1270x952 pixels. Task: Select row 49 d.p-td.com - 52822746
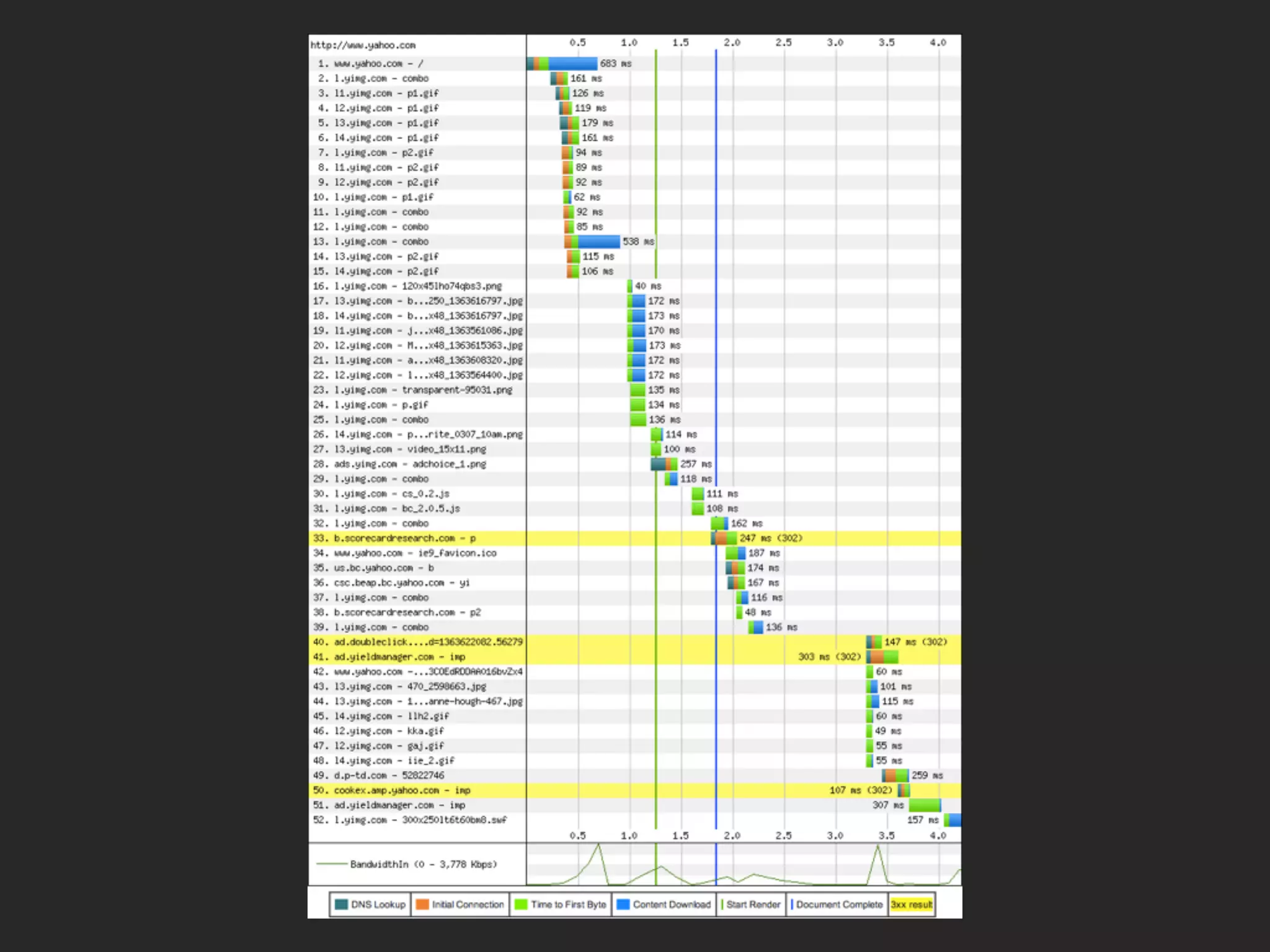[x=635, y=775]
